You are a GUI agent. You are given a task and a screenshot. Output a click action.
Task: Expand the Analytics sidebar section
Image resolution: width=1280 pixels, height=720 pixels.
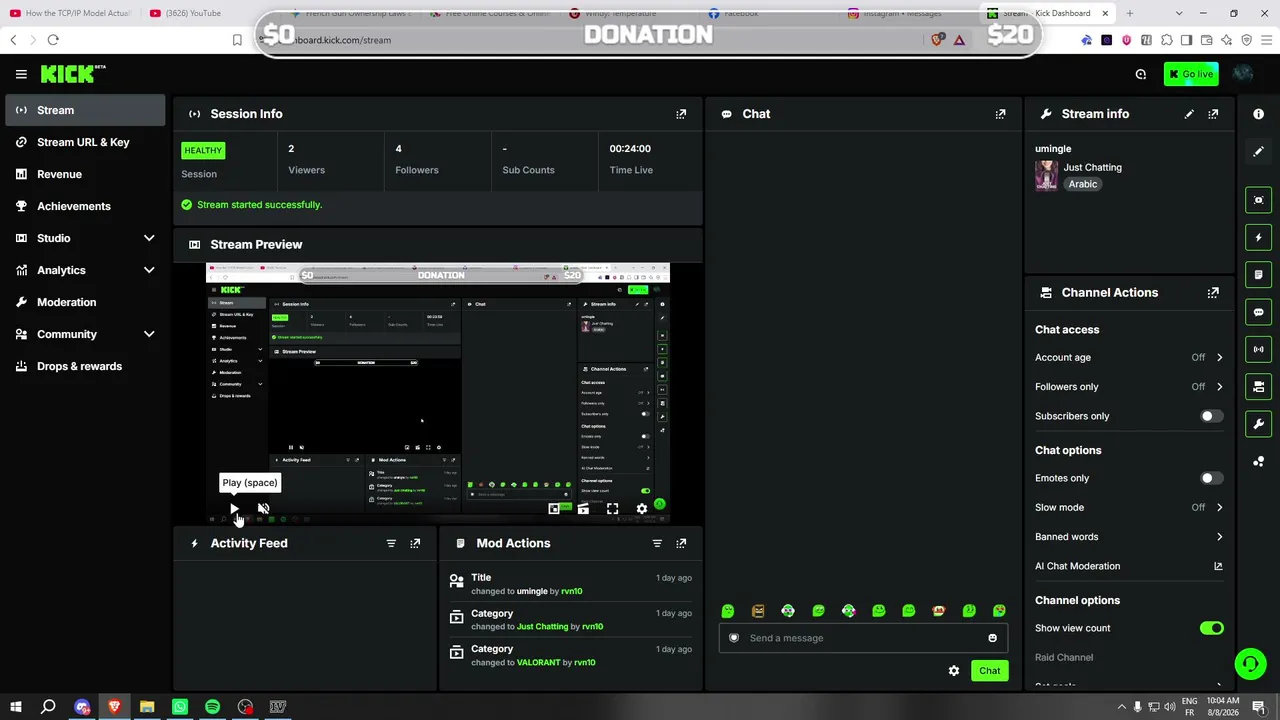149,270
